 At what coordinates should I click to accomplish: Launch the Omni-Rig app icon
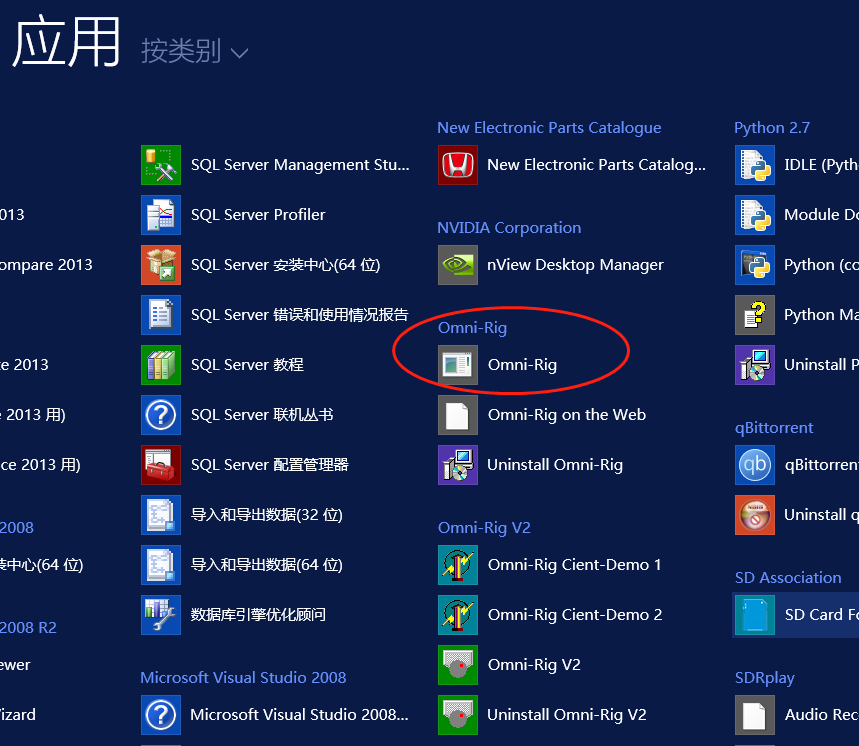click(458, 365)
